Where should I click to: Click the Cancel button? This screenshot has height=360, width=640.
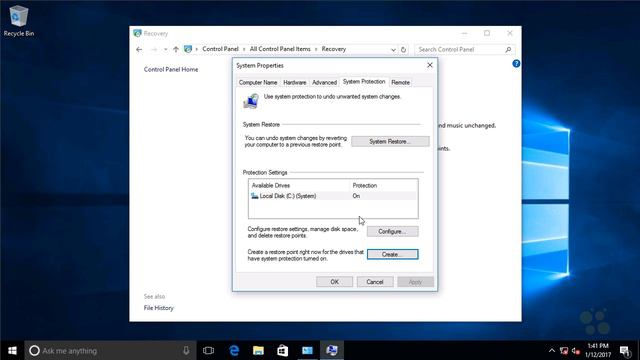[375, 282]
